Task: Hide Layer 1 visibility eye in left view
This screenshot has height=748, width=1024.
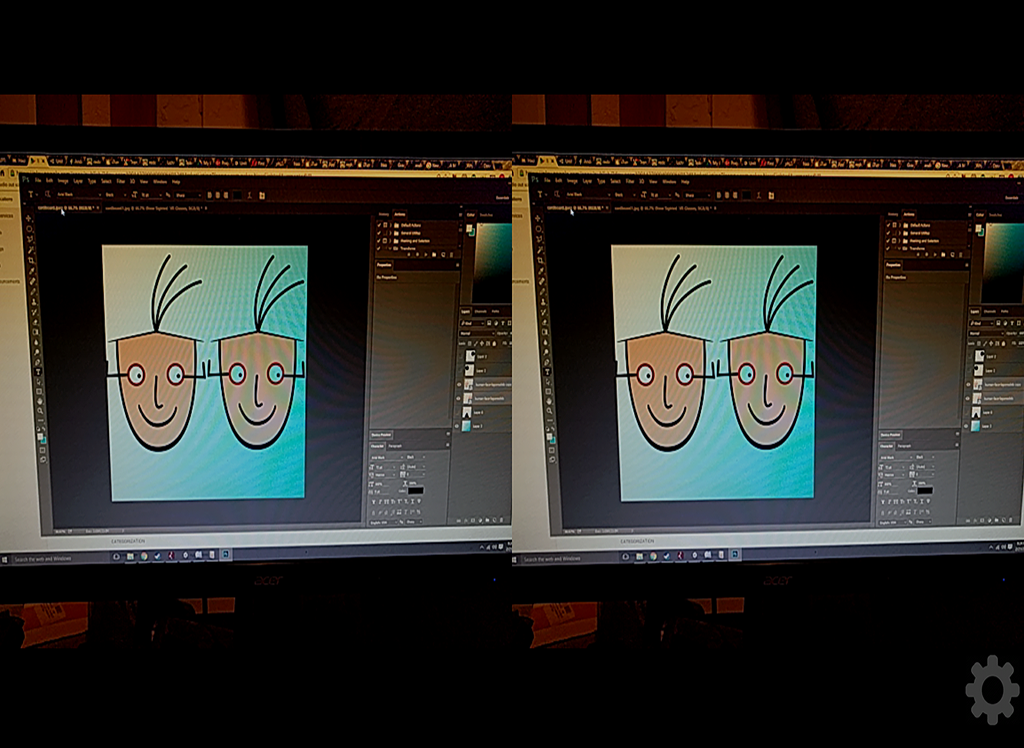Action: pos(456,426)
